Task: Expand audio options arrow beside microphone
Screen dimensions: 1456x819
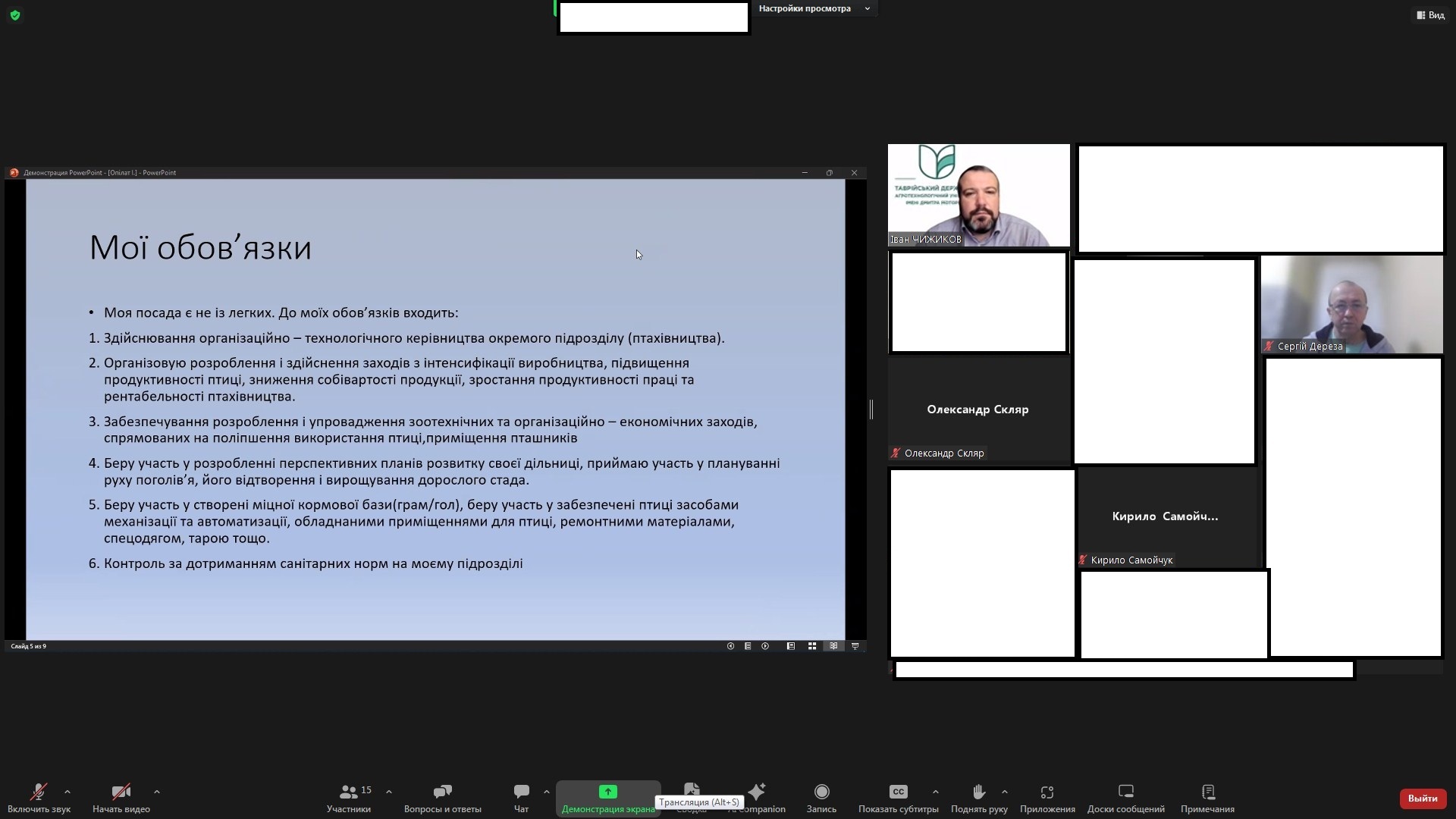Action: click(x=67, y=792)
